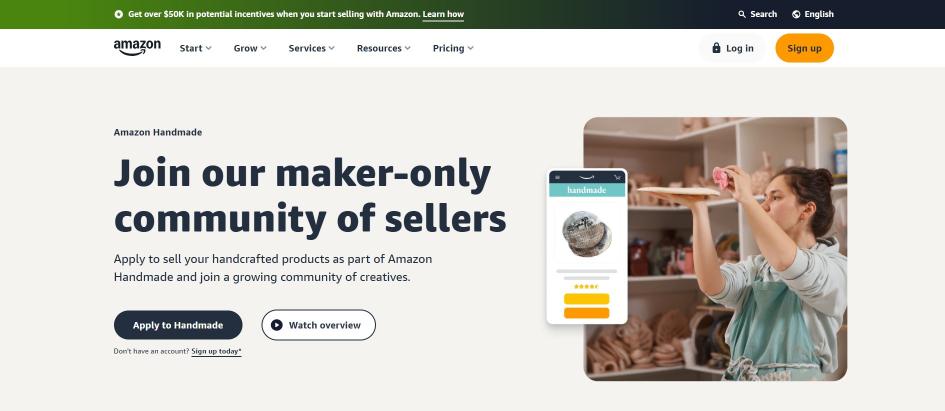Click the orange Sign up button
Viewport: 945px width, 411px height.
804,48
